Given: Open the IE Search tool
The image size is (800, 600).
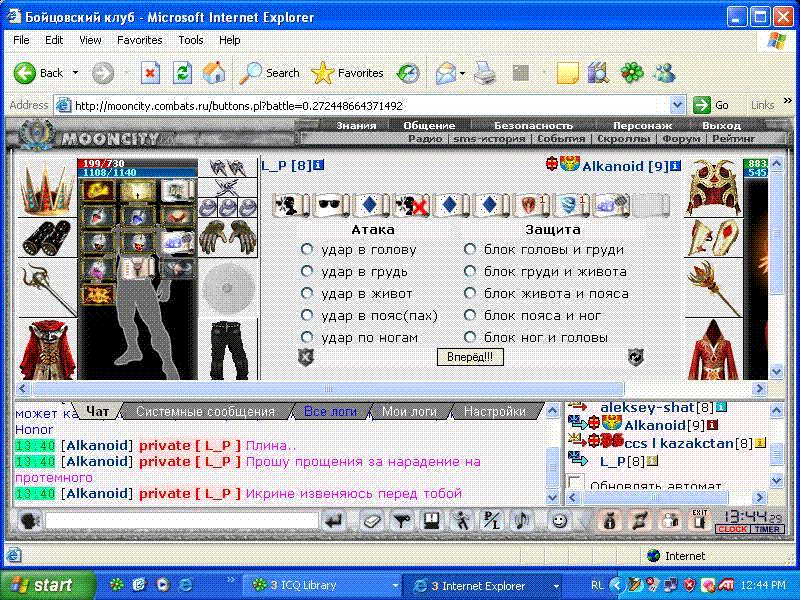Looking at the screenshot, I should pos(269,73).
